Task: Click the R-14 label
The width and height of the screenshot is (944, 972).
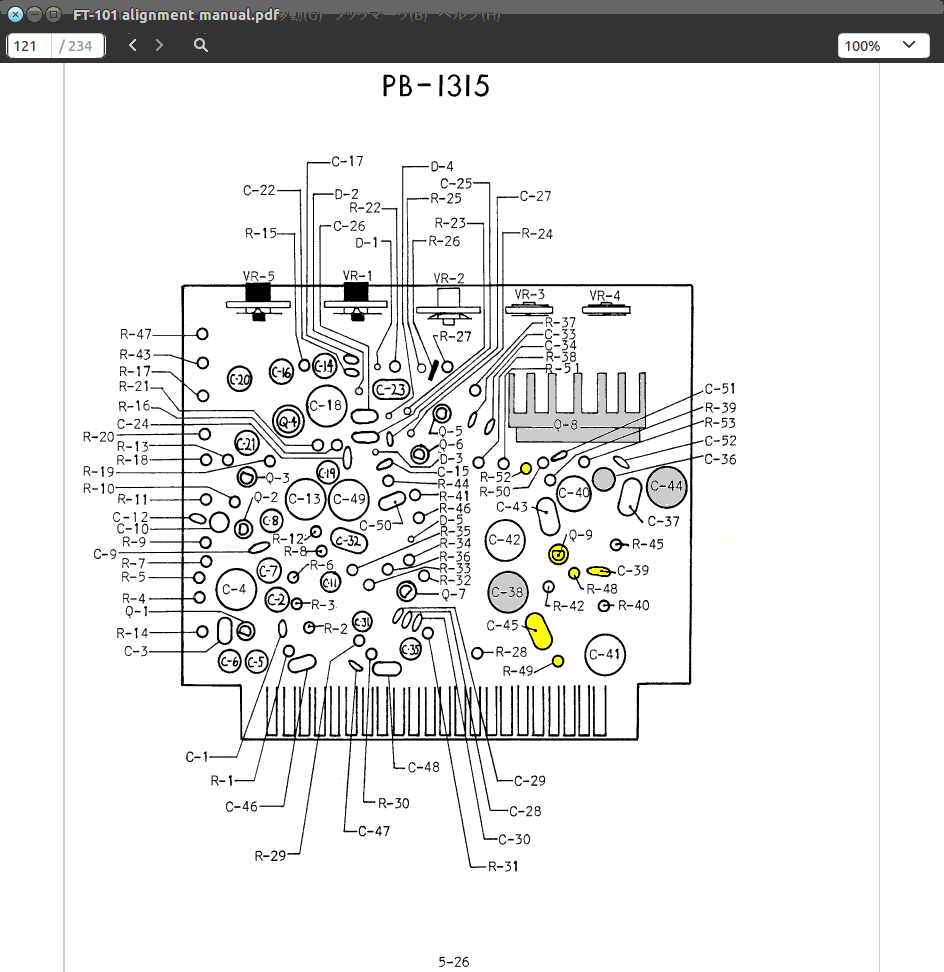Action: click(132, 633)
